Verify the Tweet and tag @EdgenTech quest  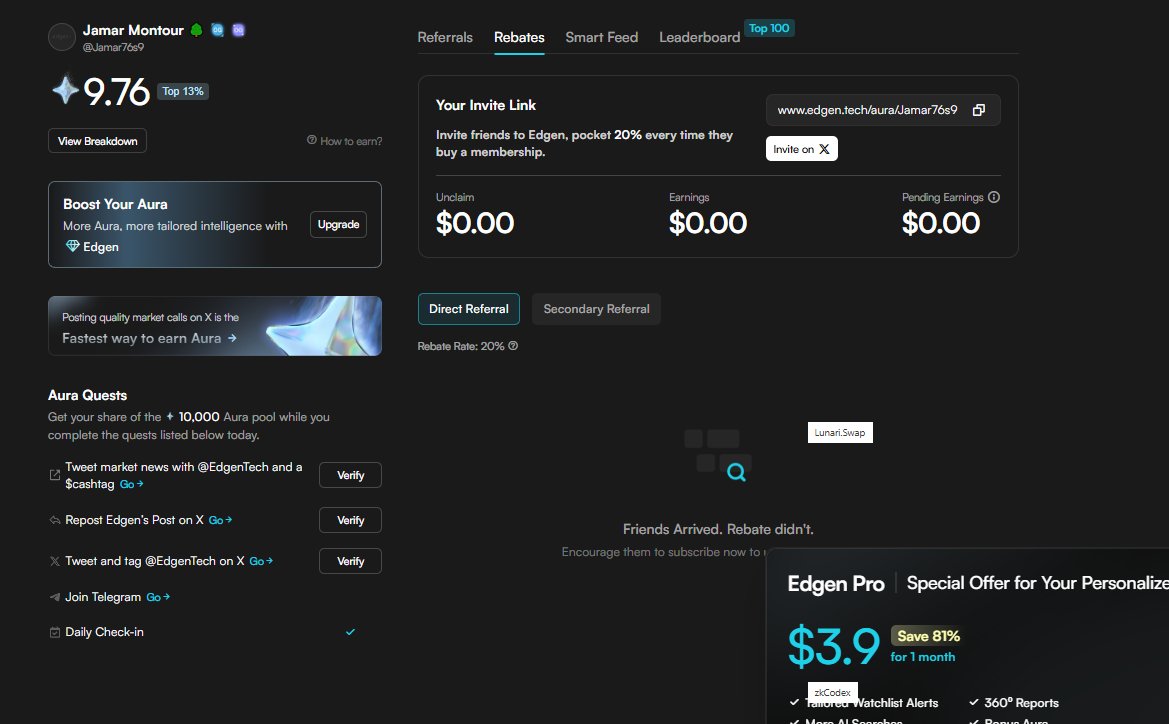click(350, 561)
